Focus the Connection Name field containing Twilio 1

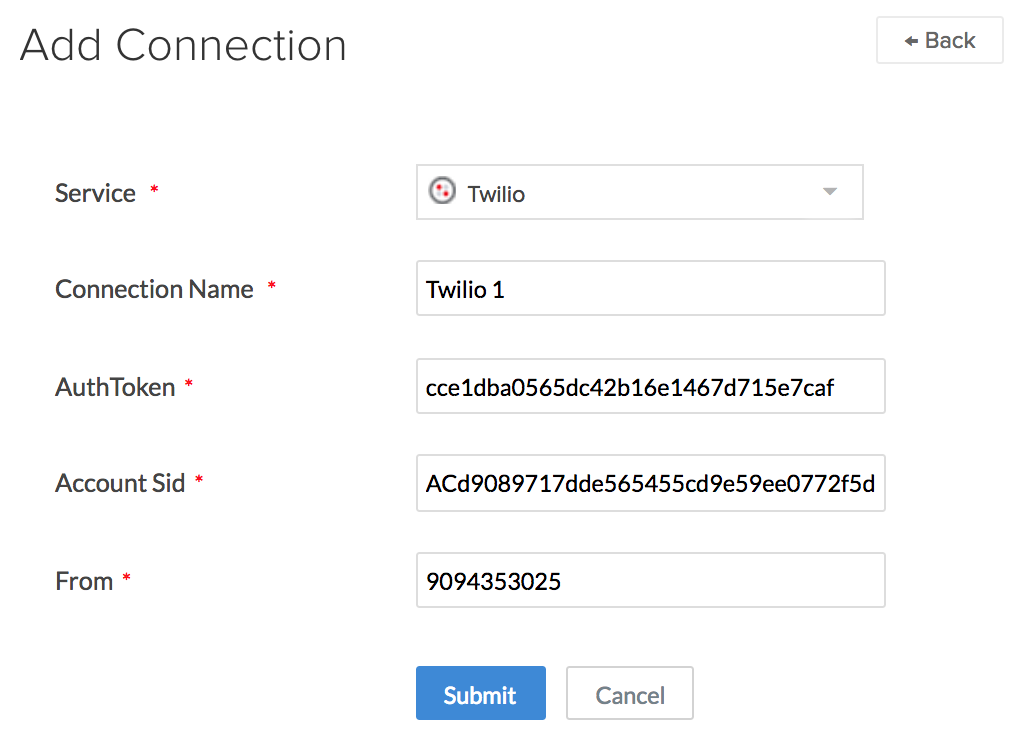(650, 289)
